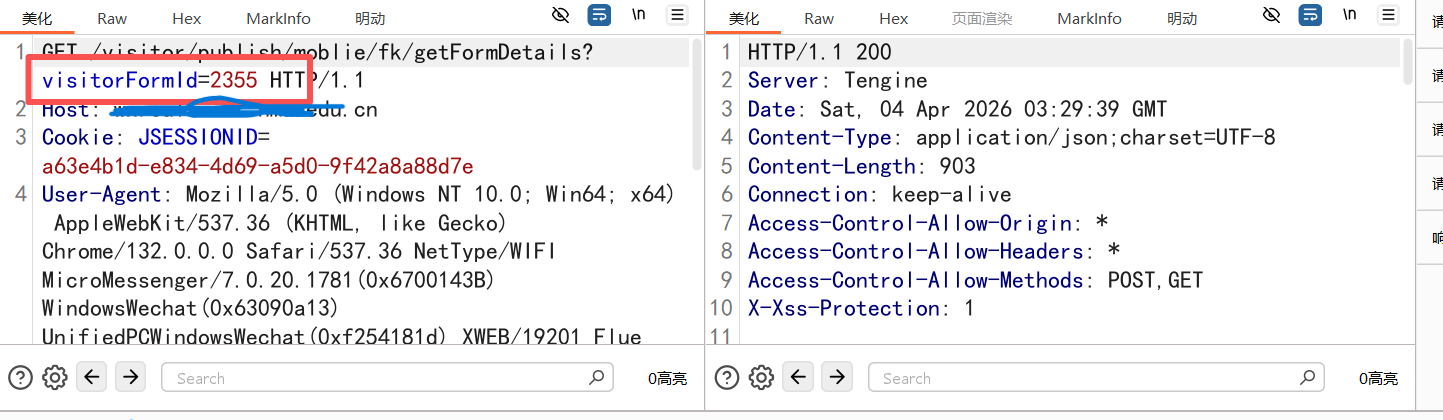Toggle word wrap icon in response panel
The height and width of the screenshot is (420, 1443).
[x=1310, y=15]
